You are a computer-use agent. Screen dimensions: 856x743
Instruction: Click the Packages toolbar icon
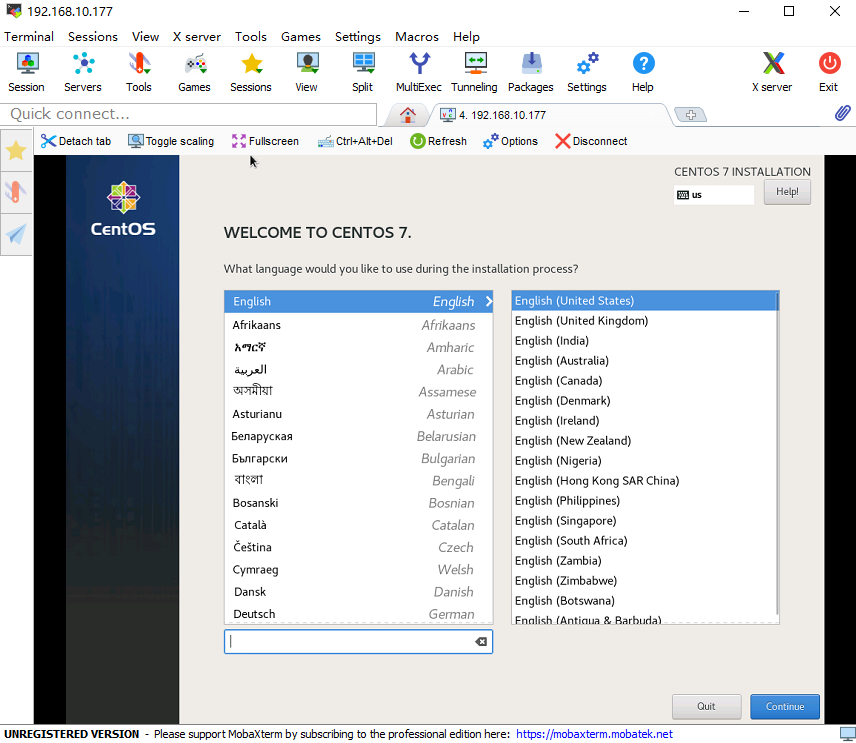[531, 72]
